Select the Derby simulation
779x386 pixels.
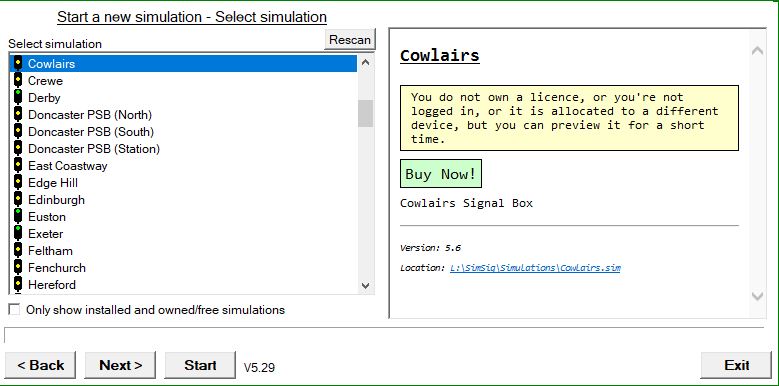183,97
